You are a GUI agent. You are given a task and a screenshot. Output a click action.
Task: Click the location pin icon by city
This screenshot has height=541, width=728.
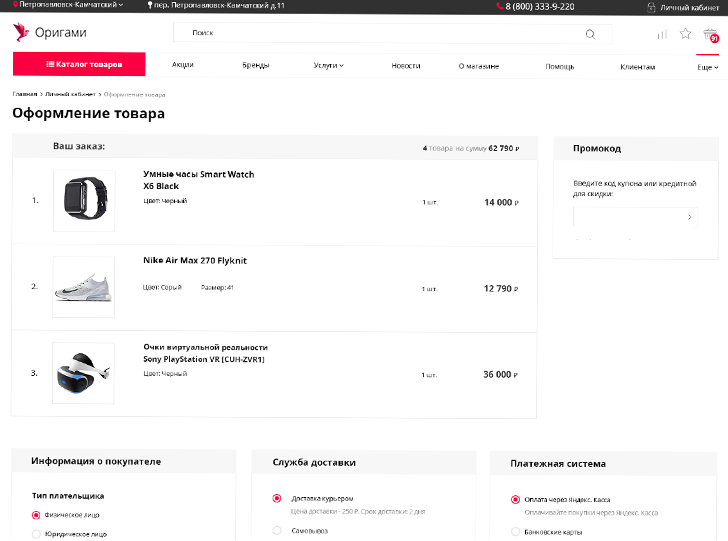tap(15, 5)
